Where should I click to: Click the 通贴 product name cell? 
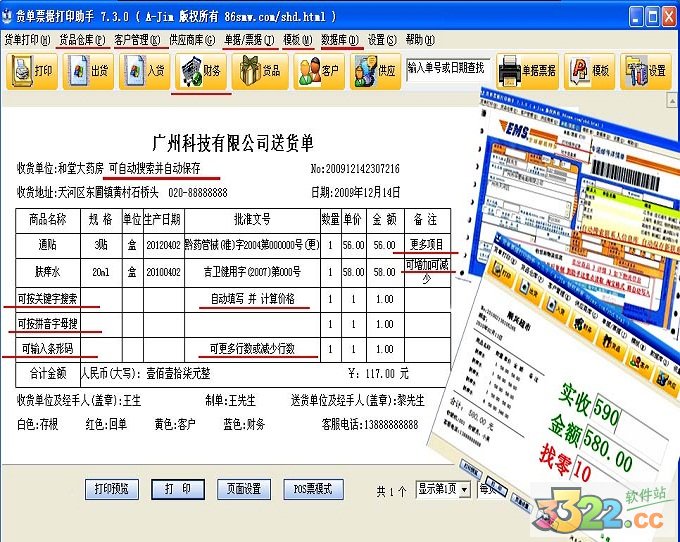[48, 245]
